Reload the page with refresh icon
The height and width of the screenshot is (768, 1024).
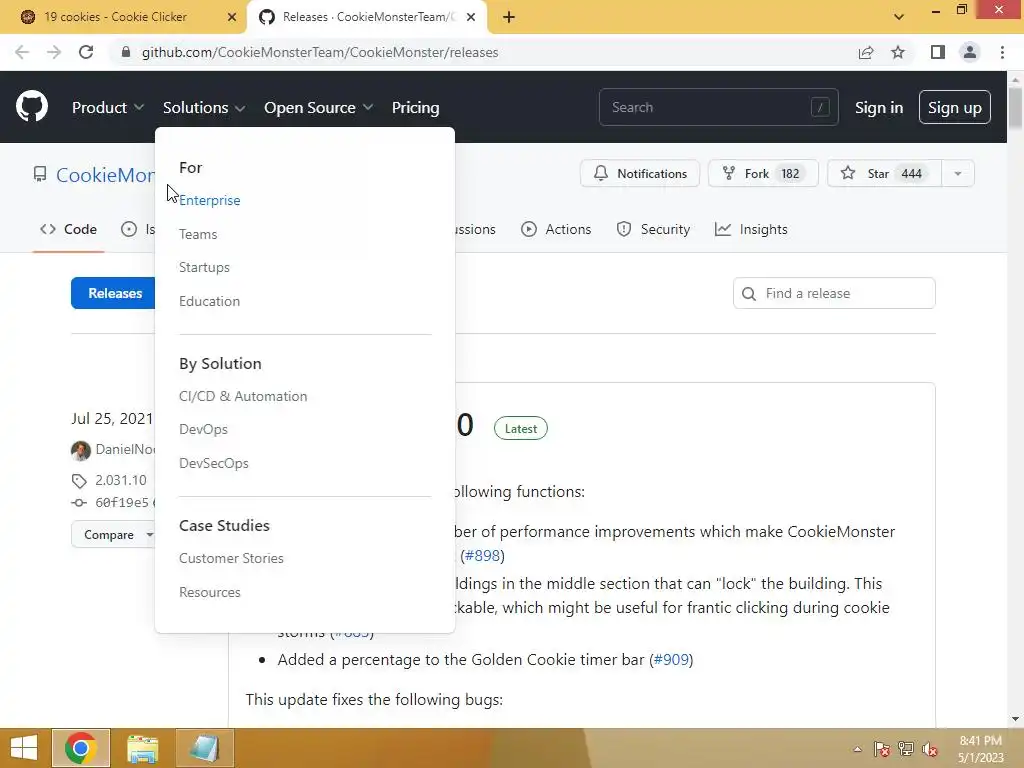(x=86, y=52)
